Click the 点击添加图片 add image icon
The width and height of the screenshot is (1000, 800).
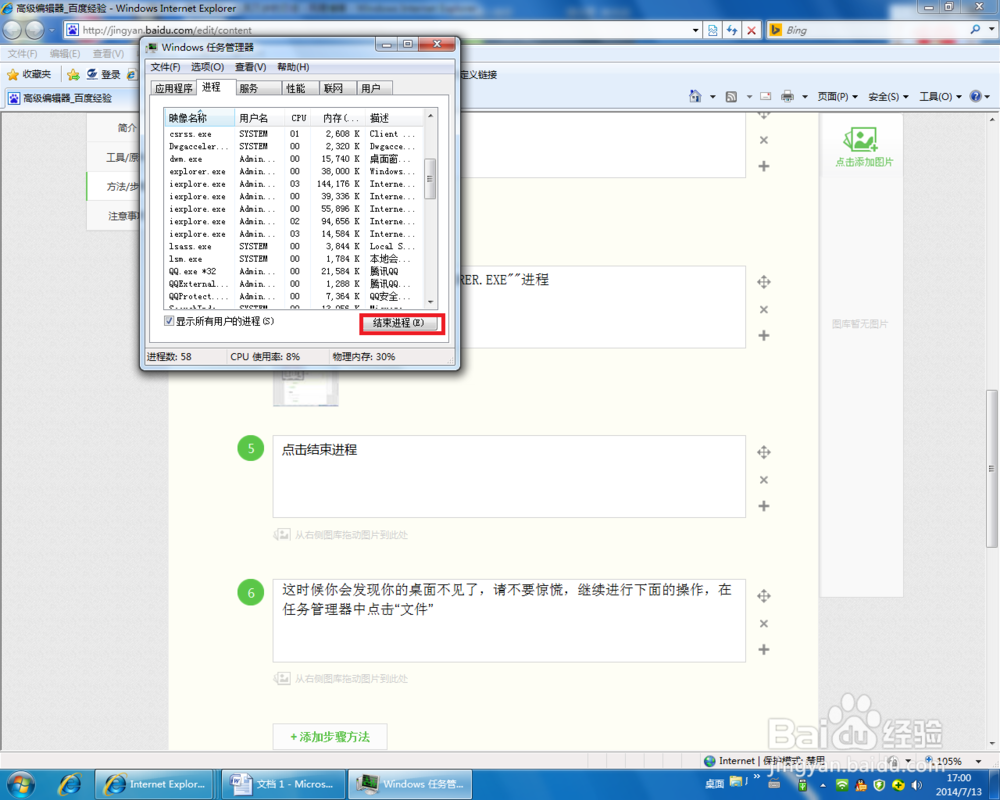coord(862,142)
